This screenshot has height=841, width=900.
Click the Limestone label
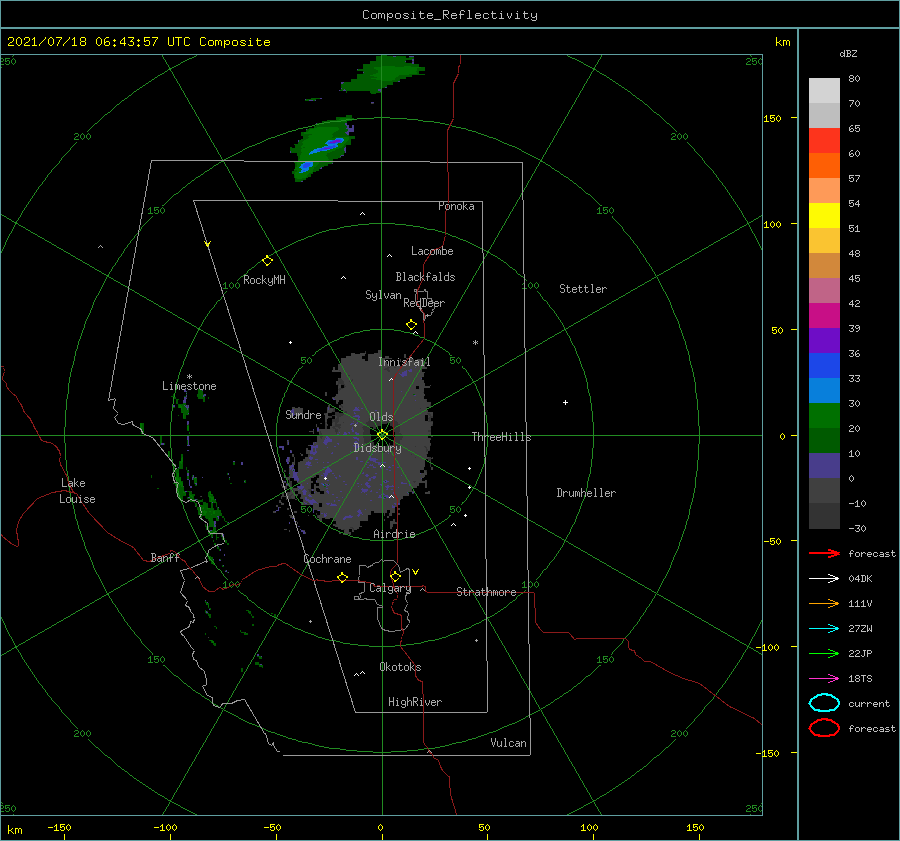(x=189, y=386)
